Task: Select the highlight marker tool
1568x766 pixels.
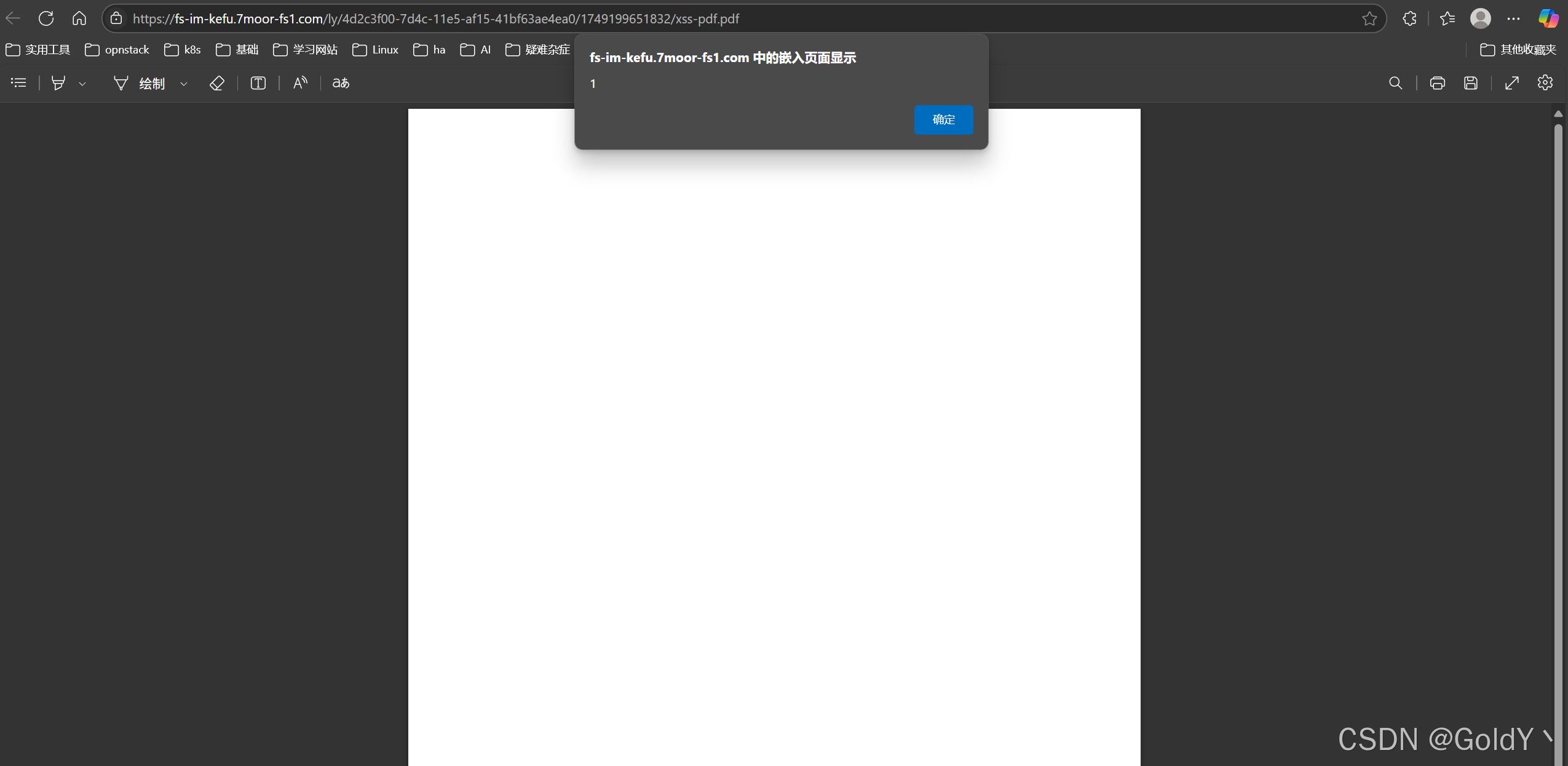Action: (58, 83)
